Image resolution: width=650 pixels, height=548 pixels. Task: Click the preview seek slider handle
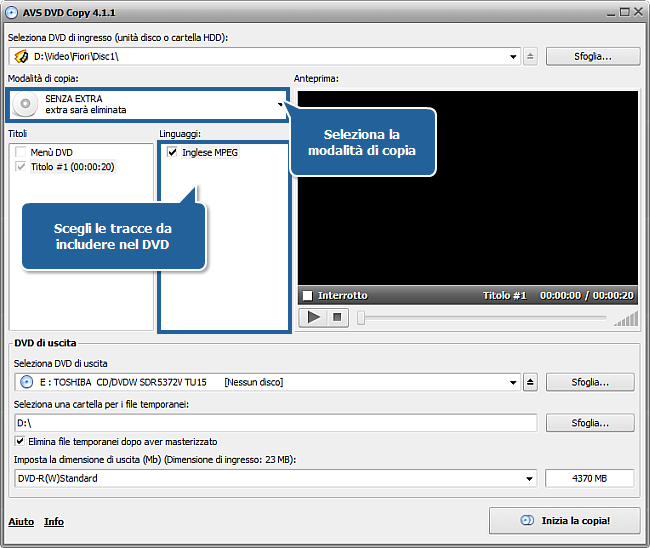pos(361,318)
